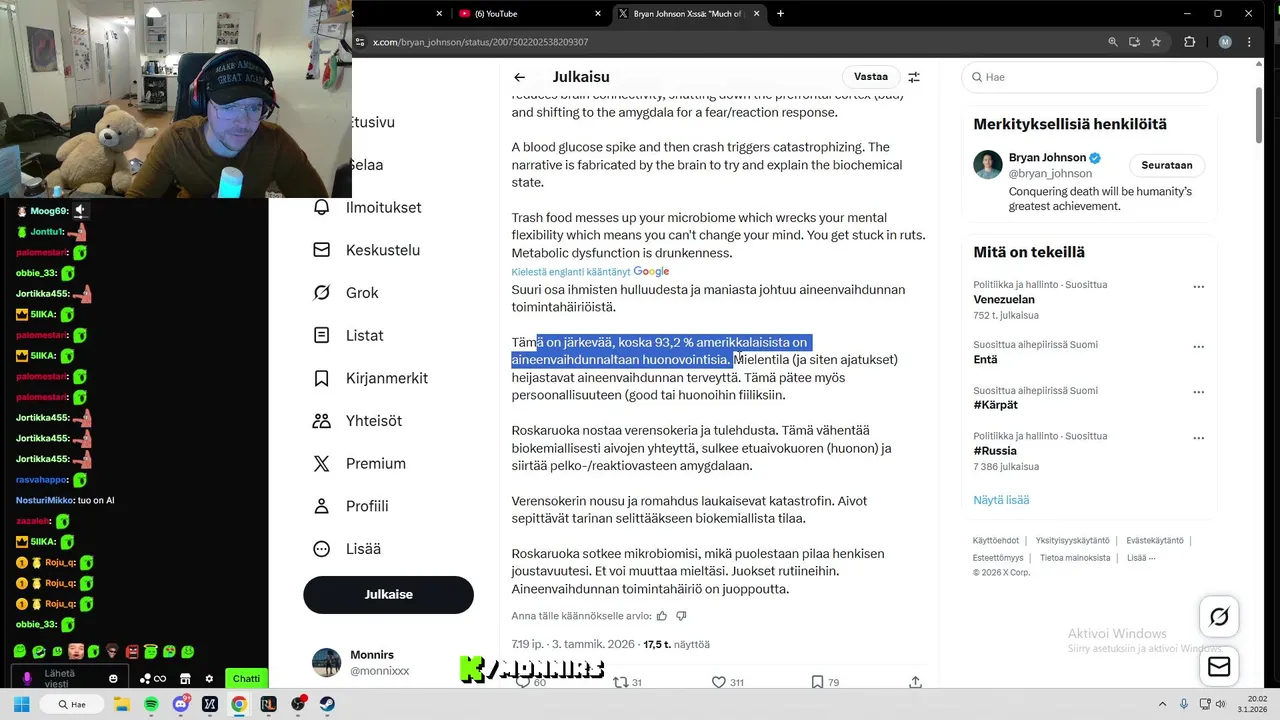This screenshot has height=720, width=1280.
Task: Open Discord from taskbar
Action: tap(181, 704)
